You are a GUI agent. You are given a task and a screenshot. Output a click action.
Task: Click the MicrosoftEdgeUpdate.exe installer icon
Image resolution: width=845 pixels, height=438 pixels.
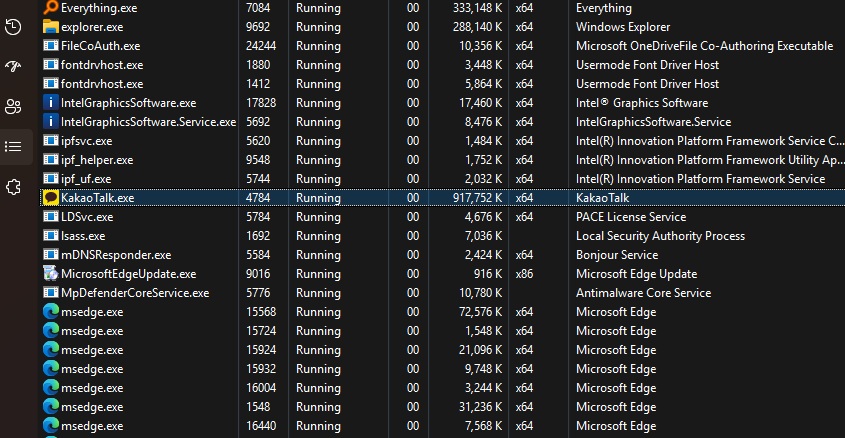point(51,274)
